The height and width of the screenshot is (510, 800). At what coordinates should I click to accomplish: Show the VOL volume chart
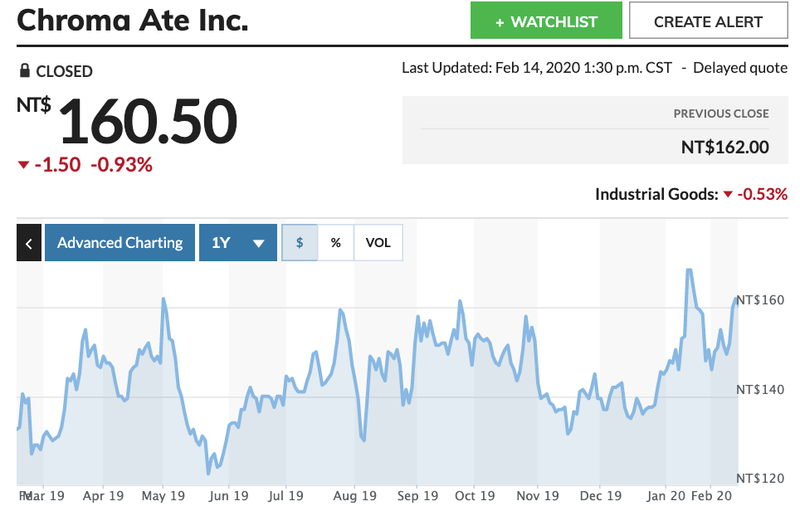pos(378,243)
